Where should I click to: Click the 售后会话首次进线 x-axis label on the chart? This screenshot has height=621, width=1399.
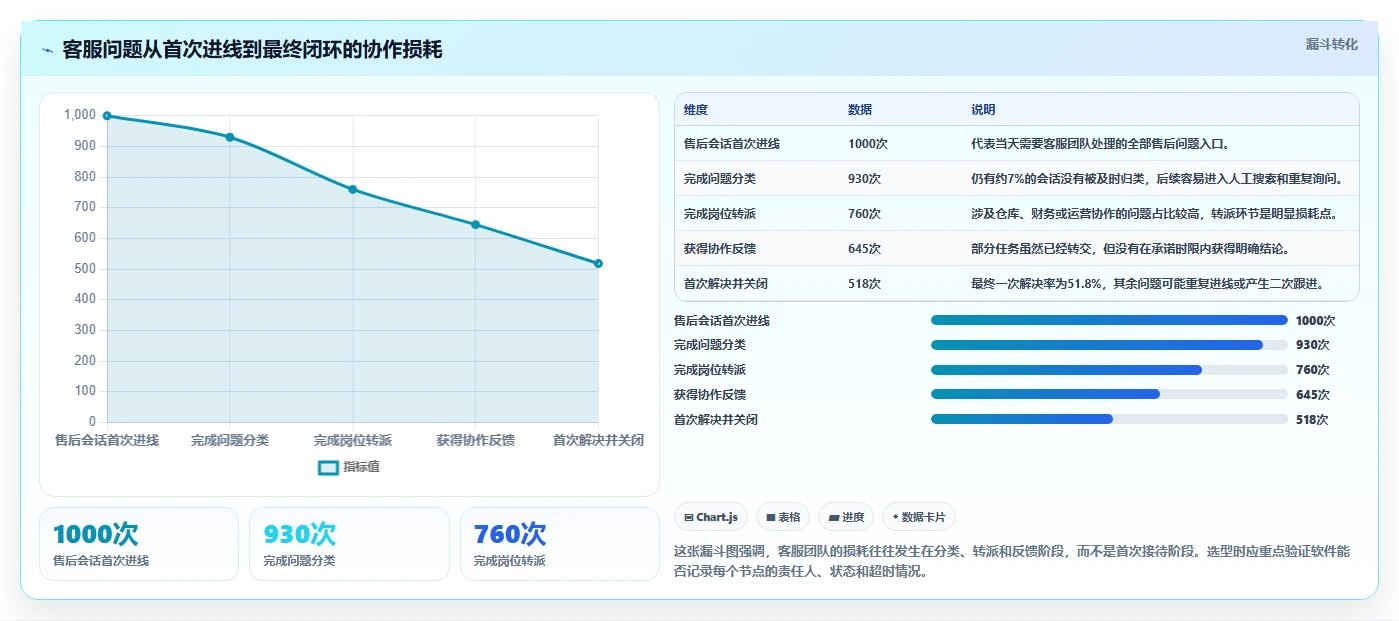click(x=107, y=440)
